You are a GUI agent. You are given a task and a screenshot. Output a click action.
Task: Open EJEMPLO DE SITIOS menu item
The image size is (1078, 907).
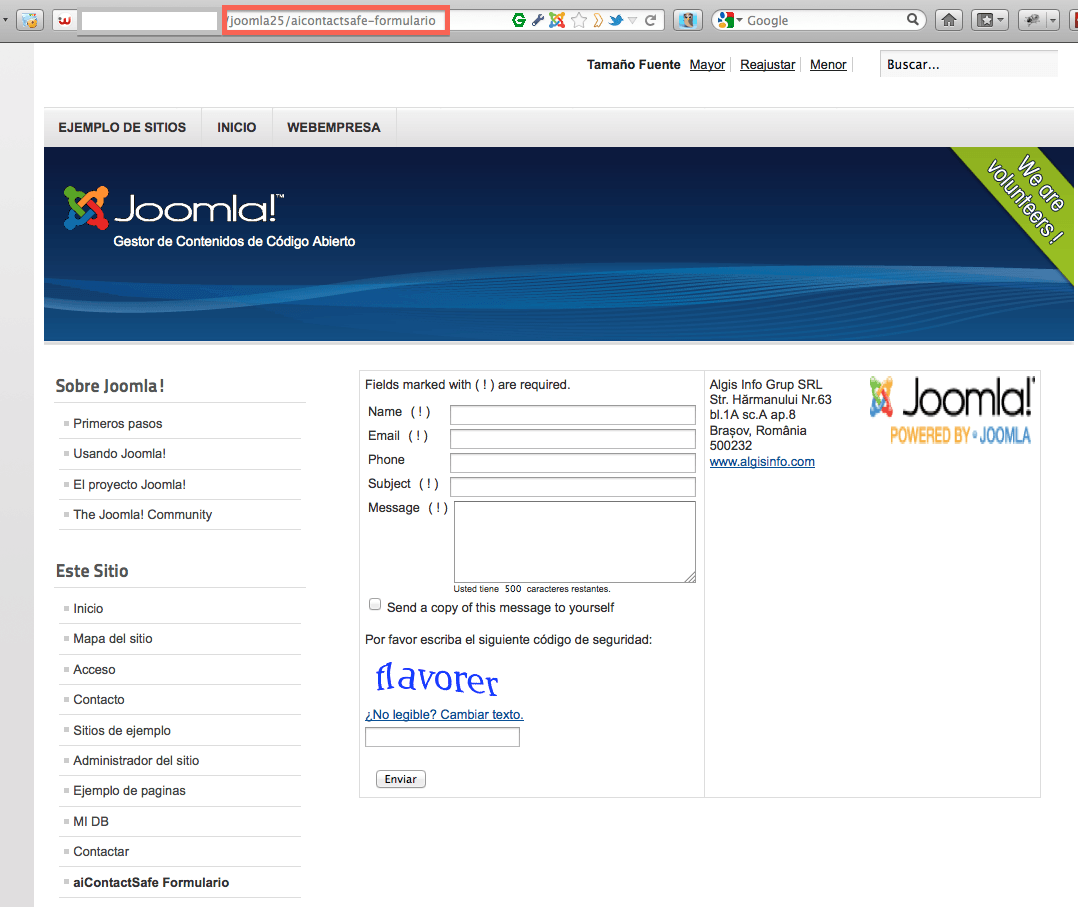(x=122, y=127)
